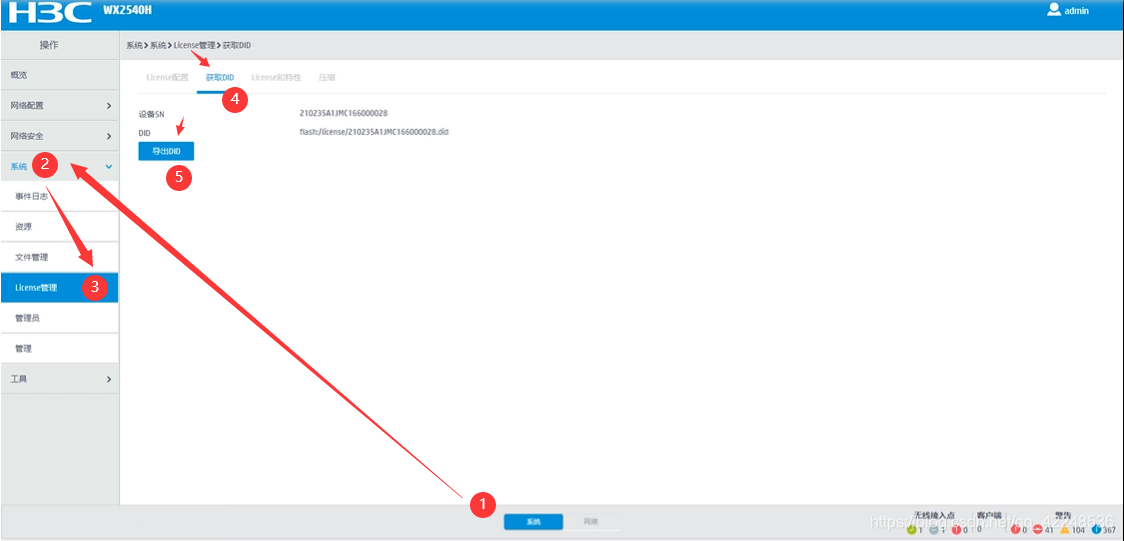
Task: Open 资源 under 系统
Action: pyautogui.click(x=59, y=226)
